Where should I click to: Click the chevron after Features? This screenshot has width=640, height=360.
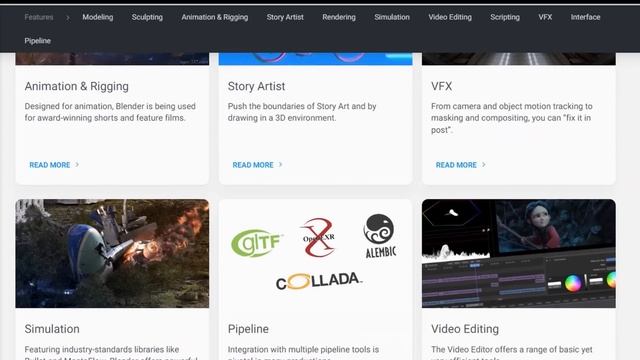(x=68, y=18)
